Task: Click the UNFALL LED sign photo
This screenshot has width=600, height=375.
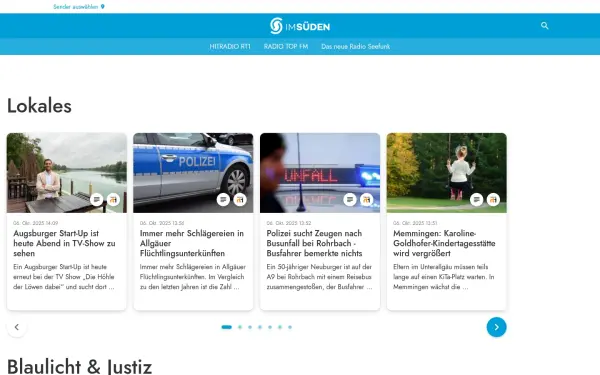Action: [320, 173]
